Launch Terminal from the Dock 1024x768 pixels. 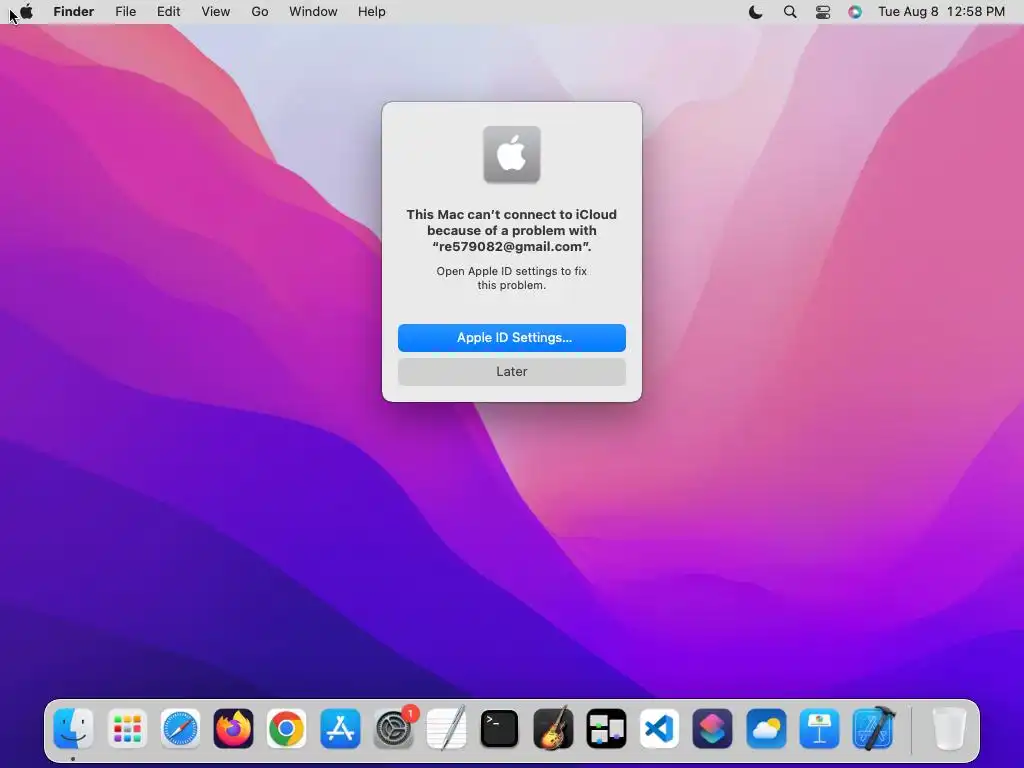coord(500,728)
